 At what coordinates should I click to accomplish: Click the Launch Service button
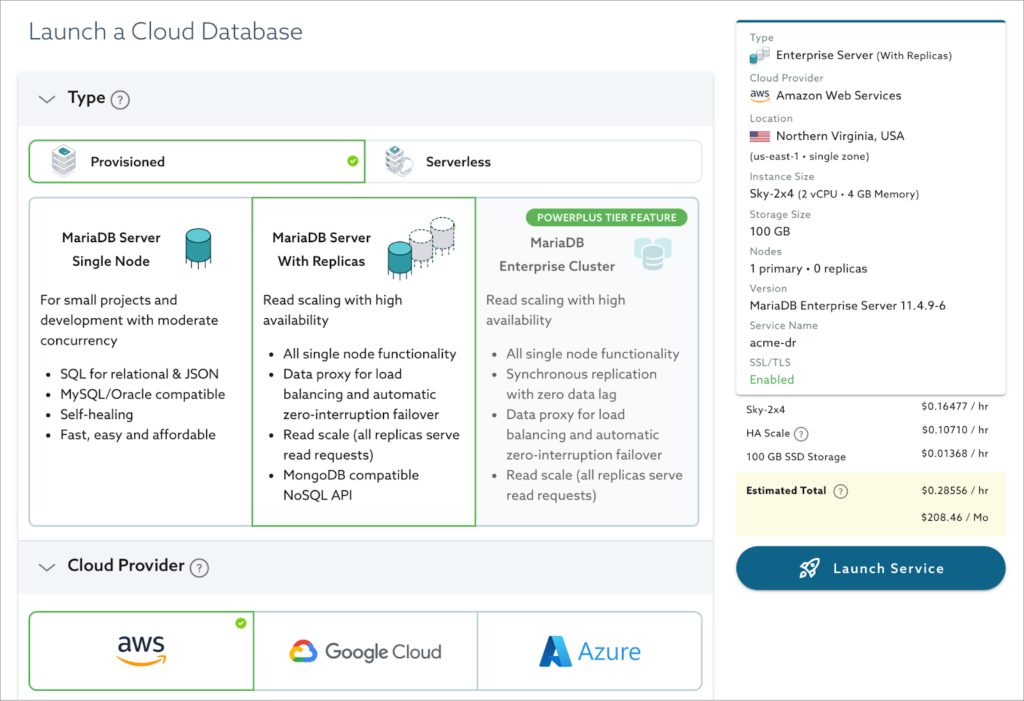(x=870, y=568)
